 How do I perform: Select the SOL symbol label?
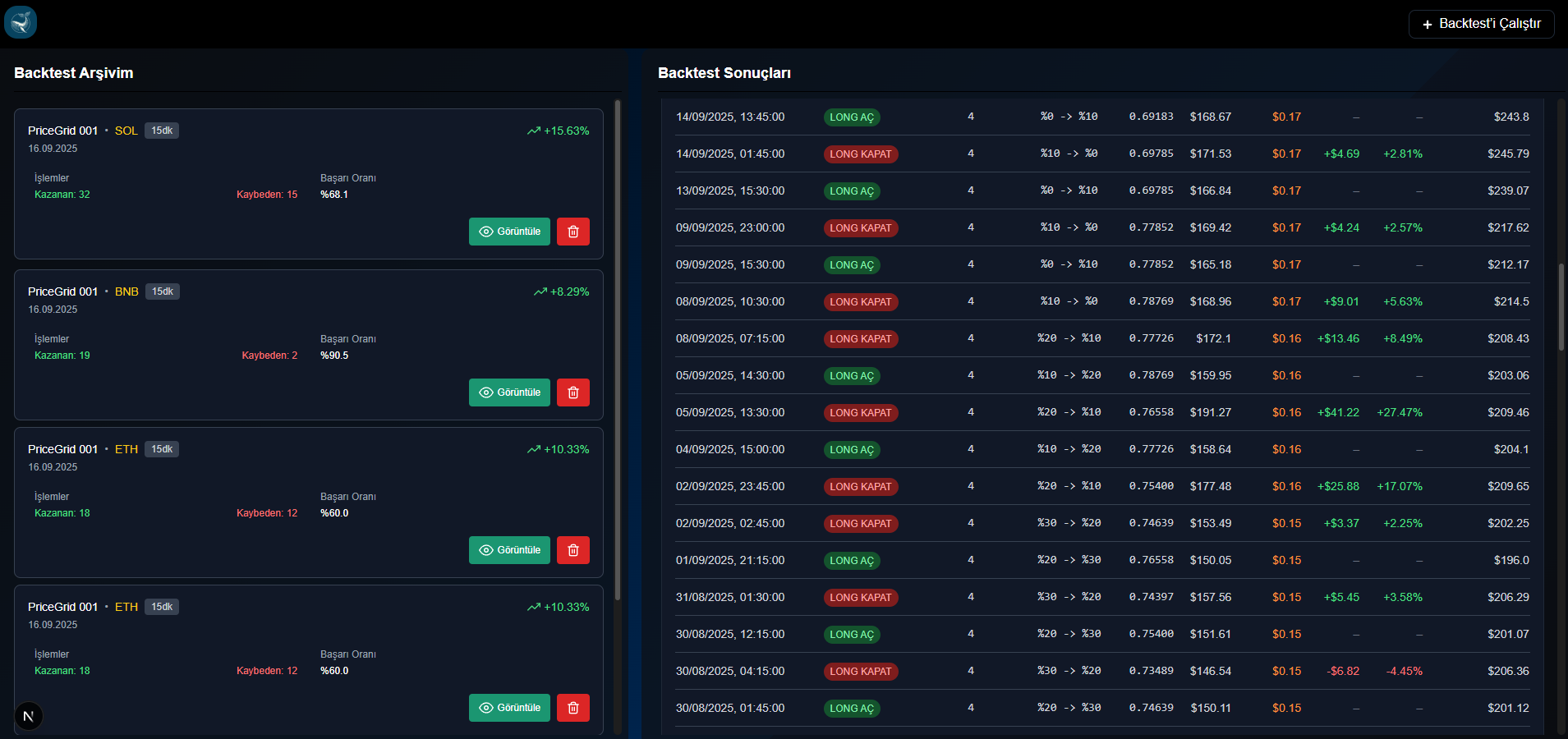[126, 131]
